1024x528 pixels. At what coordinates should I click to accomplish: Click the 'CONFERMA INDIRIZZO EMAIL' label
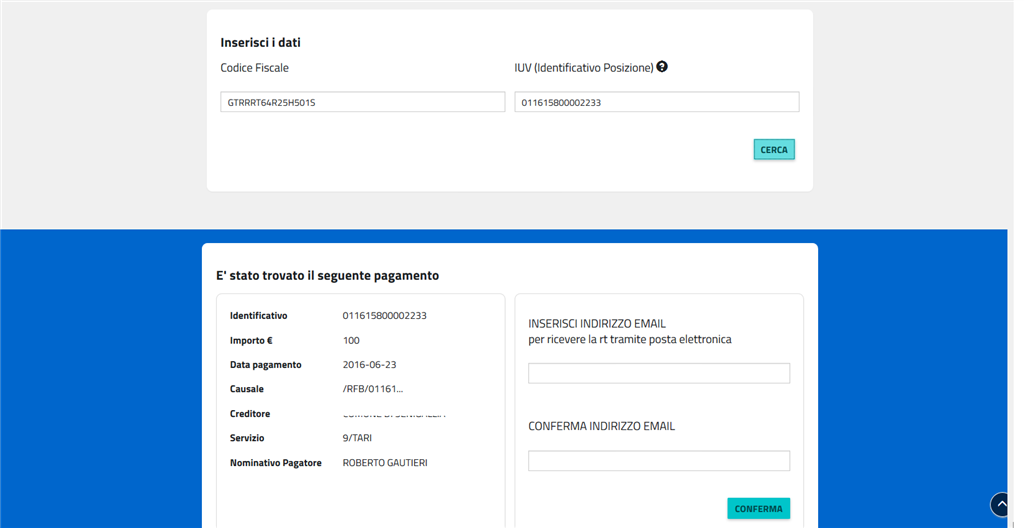pyautogui.click(x=601, y=426)
